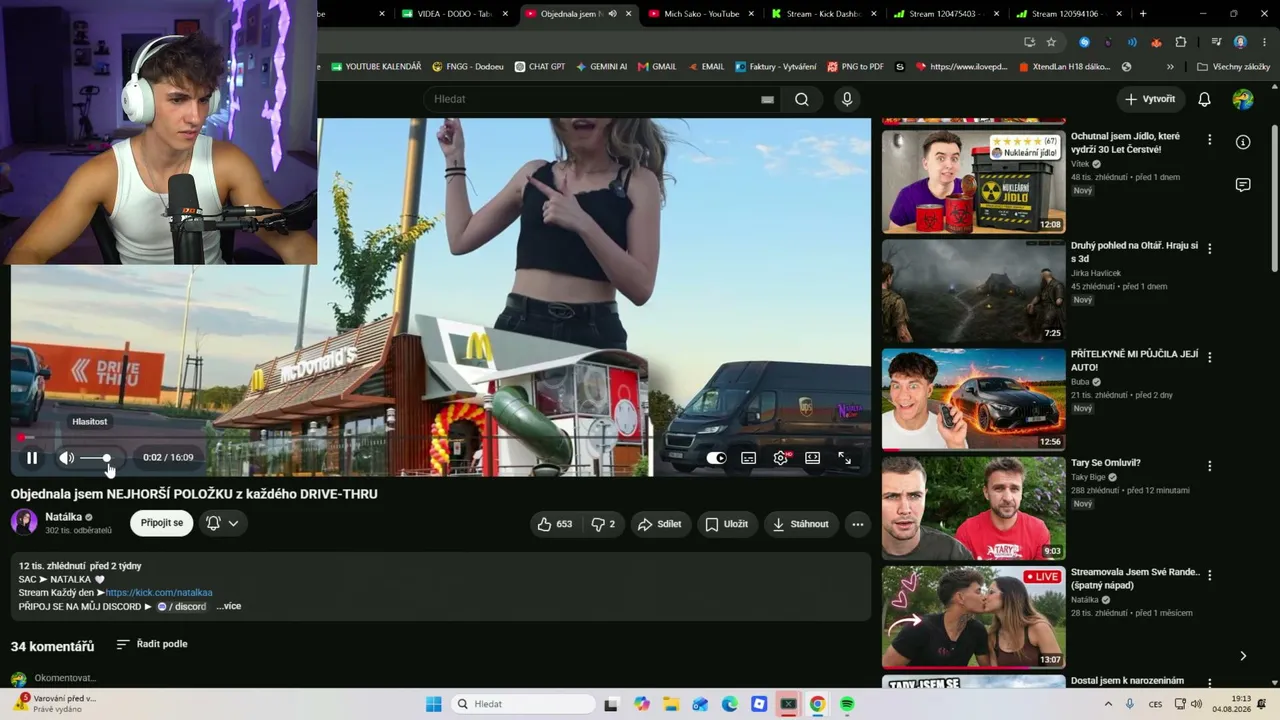Switch to the Stream 120475403 tab
1280x720 pixels.
pyautogui.click(x=945, y=14)
